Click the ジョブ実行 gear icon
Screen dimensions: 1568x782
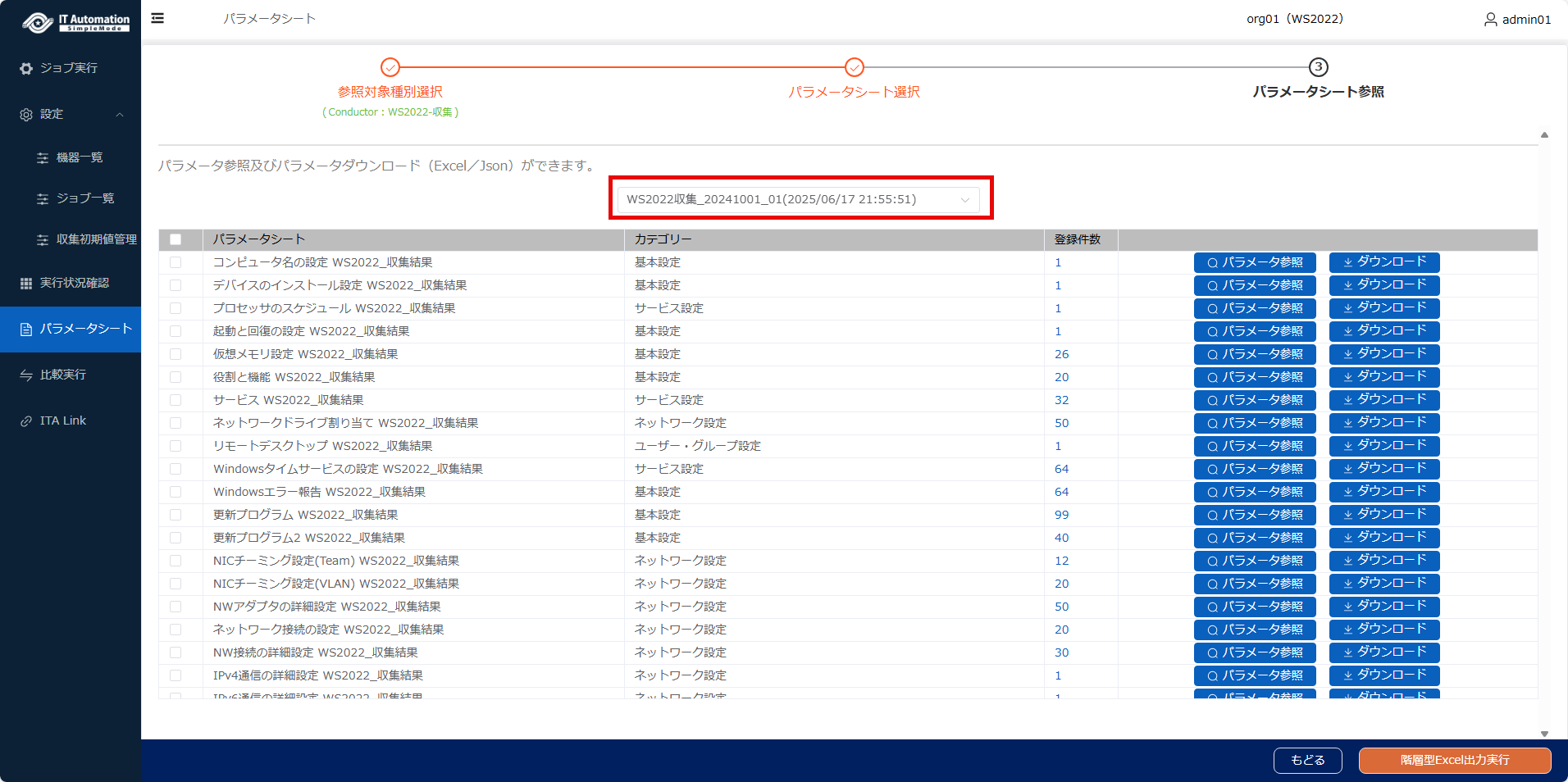(26, 69)
